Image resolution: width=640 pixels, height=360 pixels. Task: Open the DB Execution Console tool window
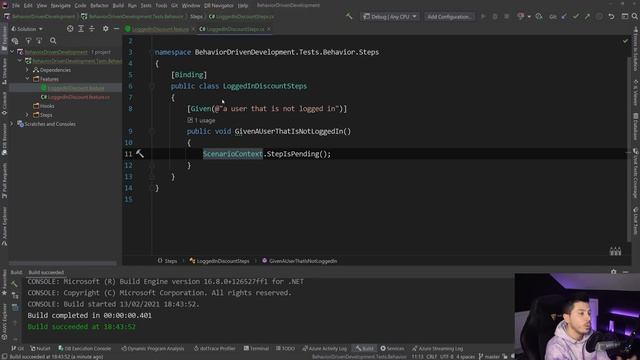click(x=84, y=349)
